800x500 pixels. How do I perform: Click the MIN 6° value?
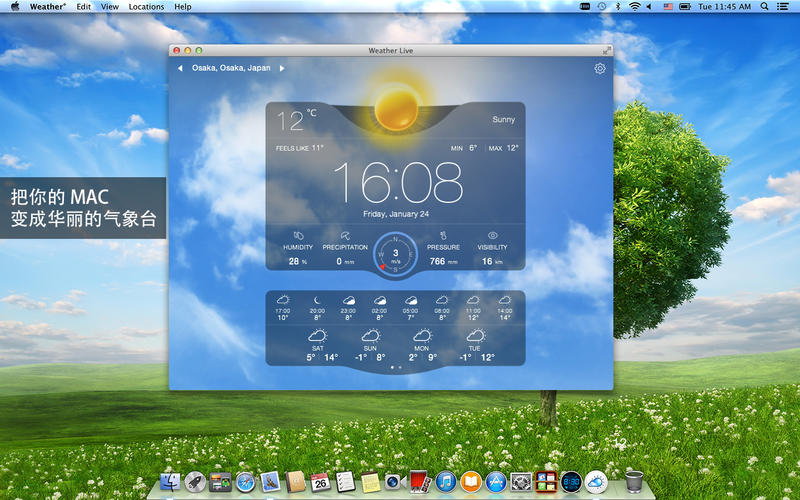[x=464, y=148]
